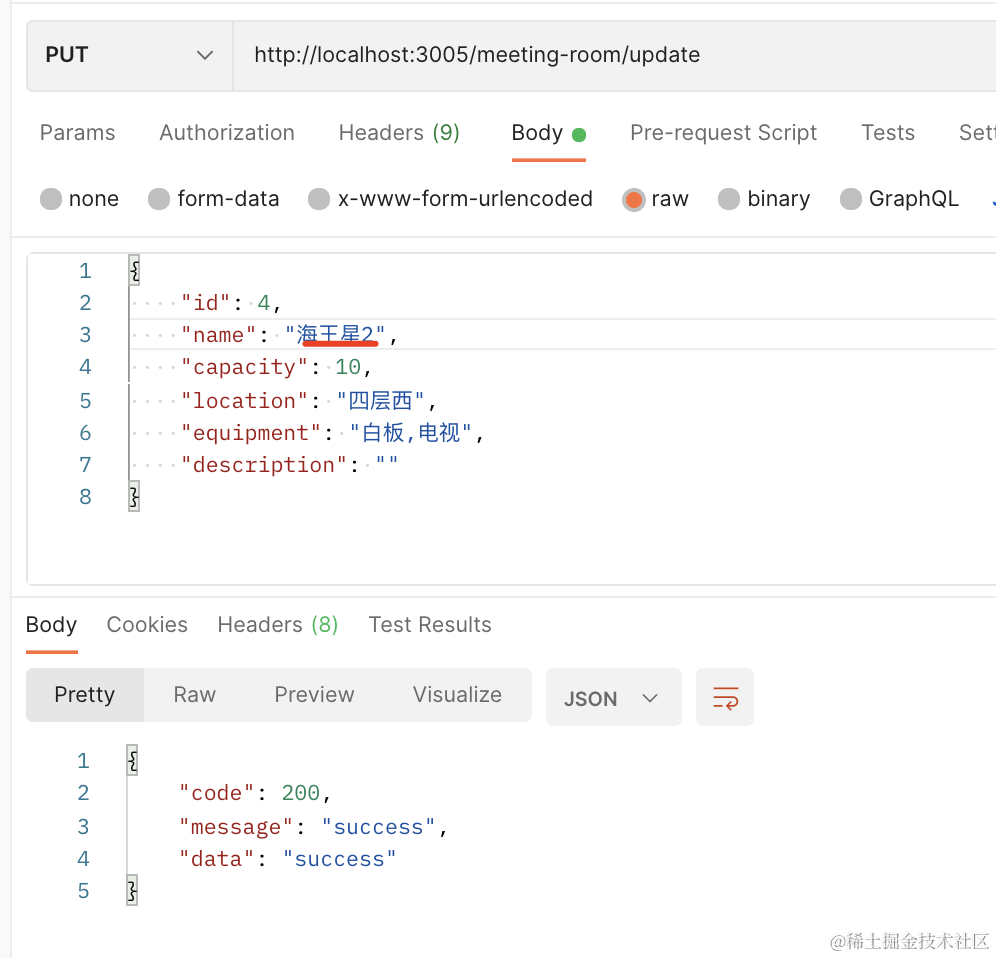Open the Tests tab
The height and width of the screenshot is (958, 996).
(x=888, y=133)
